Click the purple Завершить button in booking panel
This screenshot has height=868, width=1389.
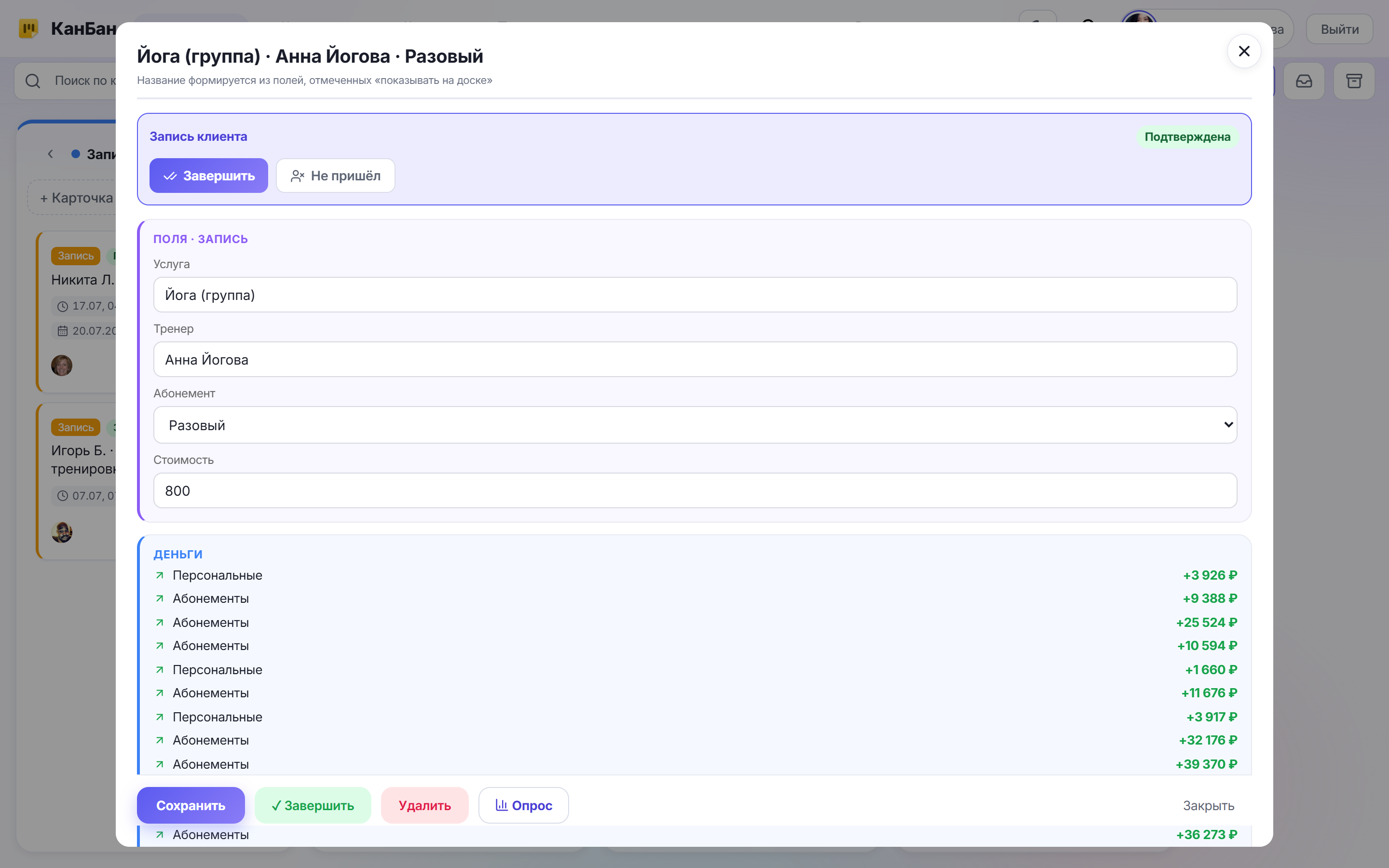click(208, 176)
